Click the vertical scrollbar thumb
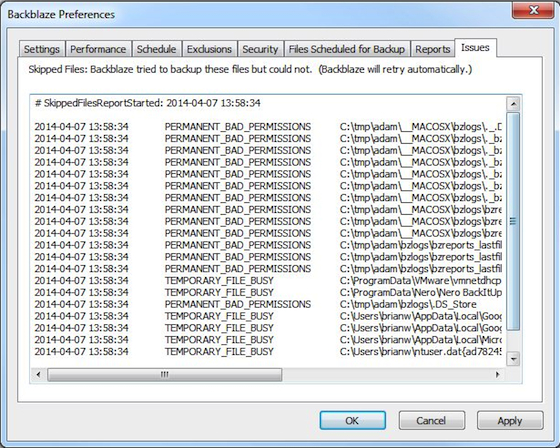The image size is (560, 448). point(513,221)
